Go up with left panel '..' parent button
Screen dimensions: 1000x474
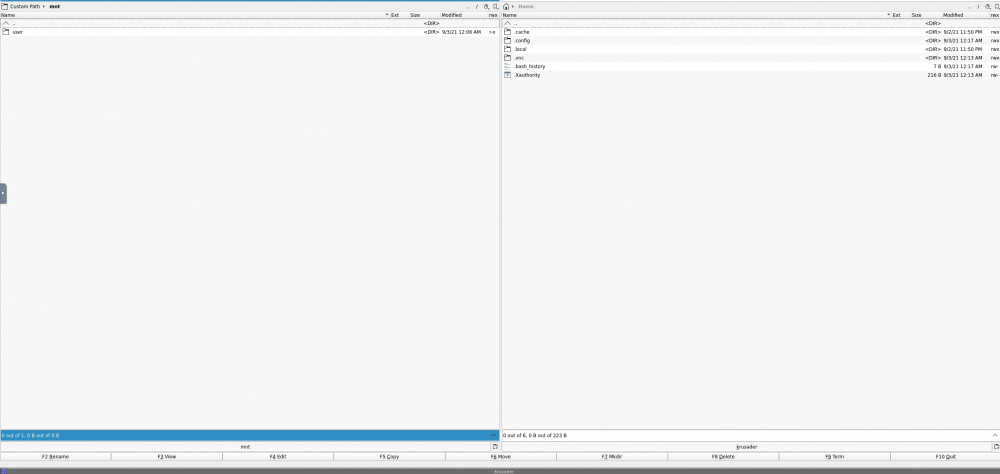point(467,6)
